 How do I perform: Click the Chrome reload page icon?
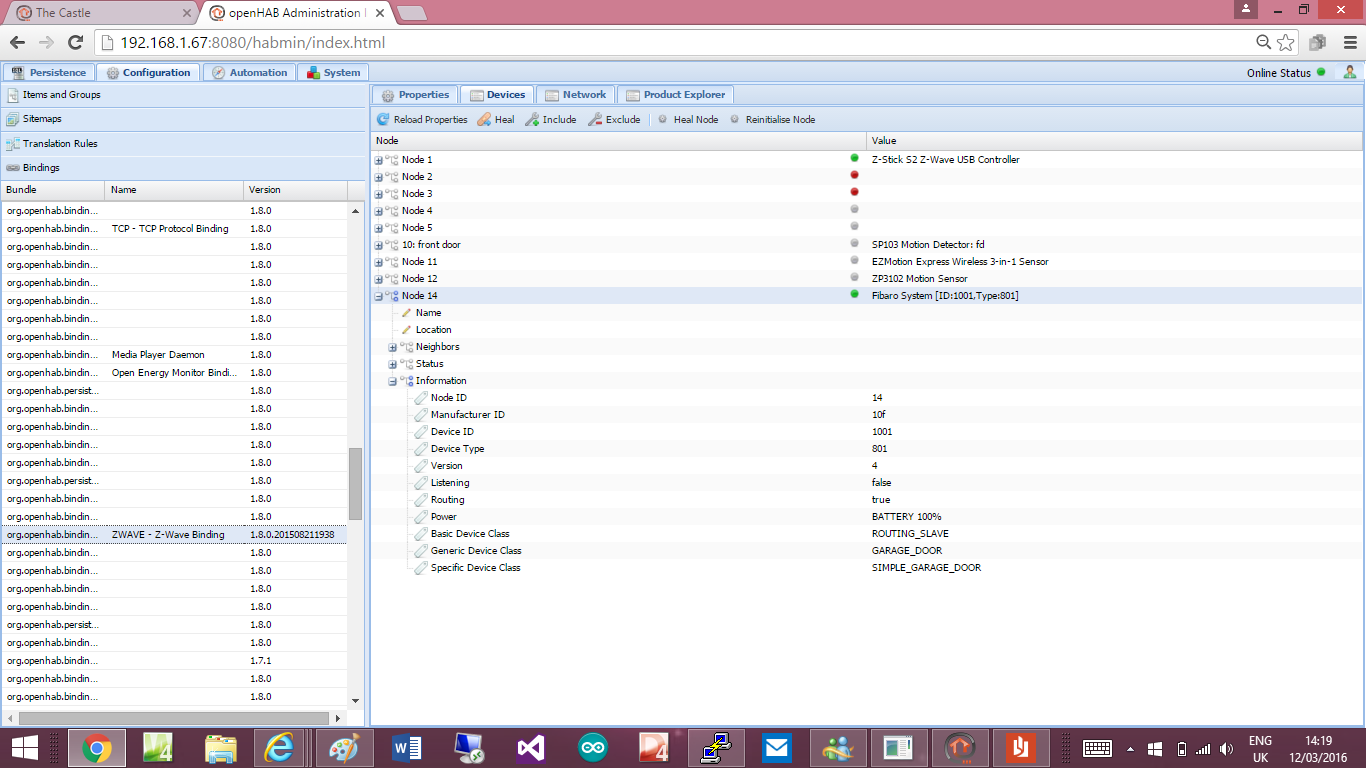[x=74, y=43]
